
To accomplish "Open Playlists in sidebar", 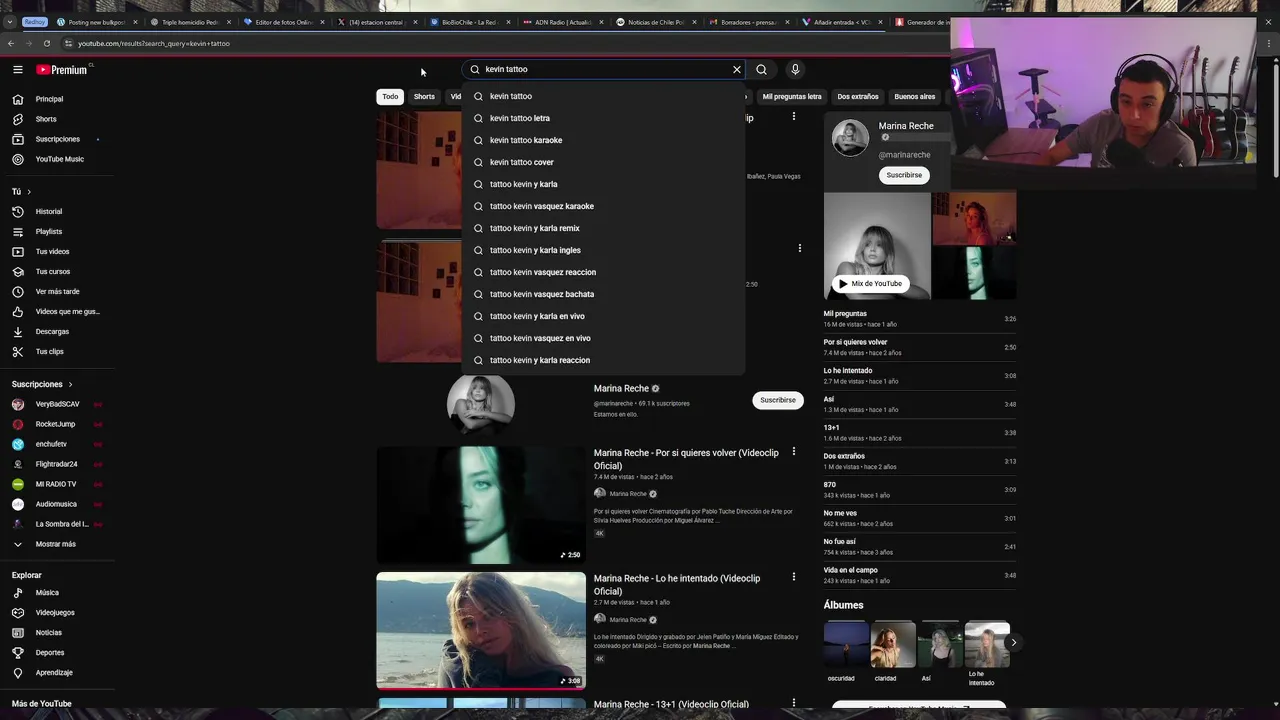I will click(48, 231).
